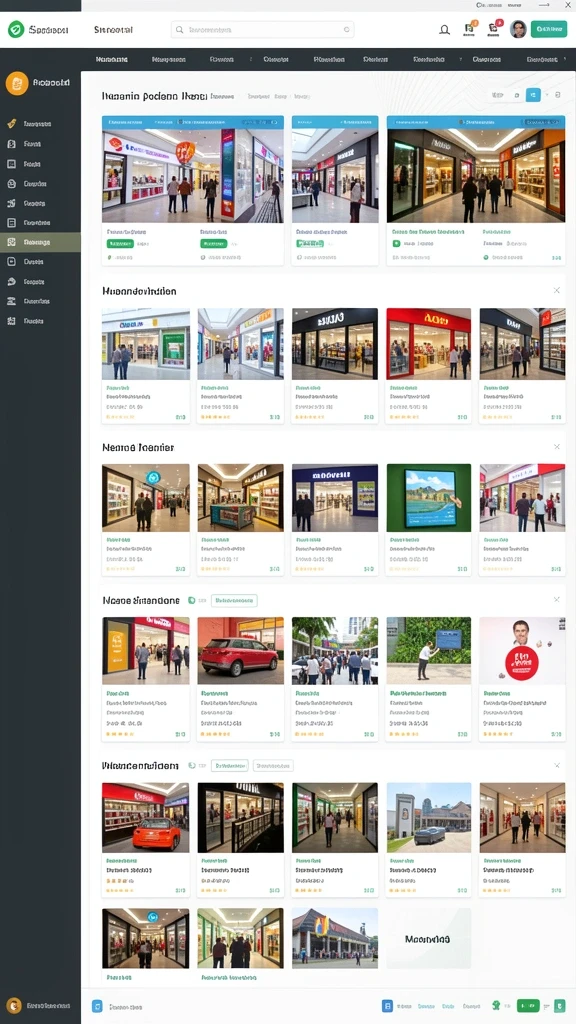Select the highlighted sidebar menu item
The width and height of the screenshot is (576, 1024).
(40, 242)
